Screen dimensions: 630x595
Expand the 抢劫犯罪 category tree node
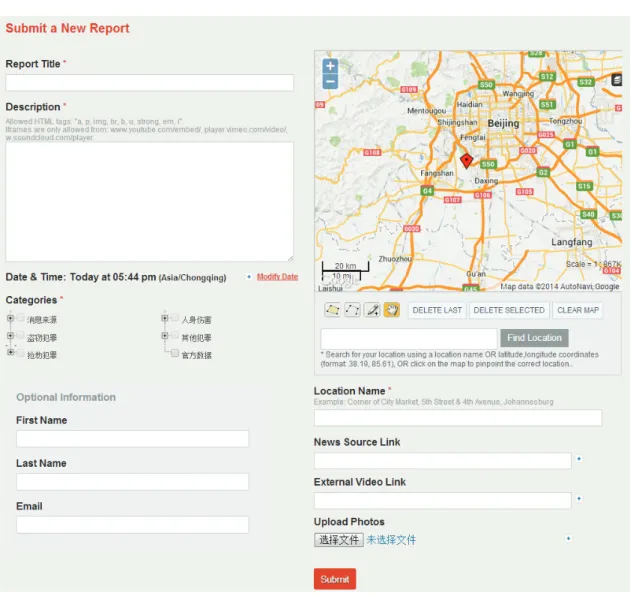pyautogui.click(x=10, y=352)
